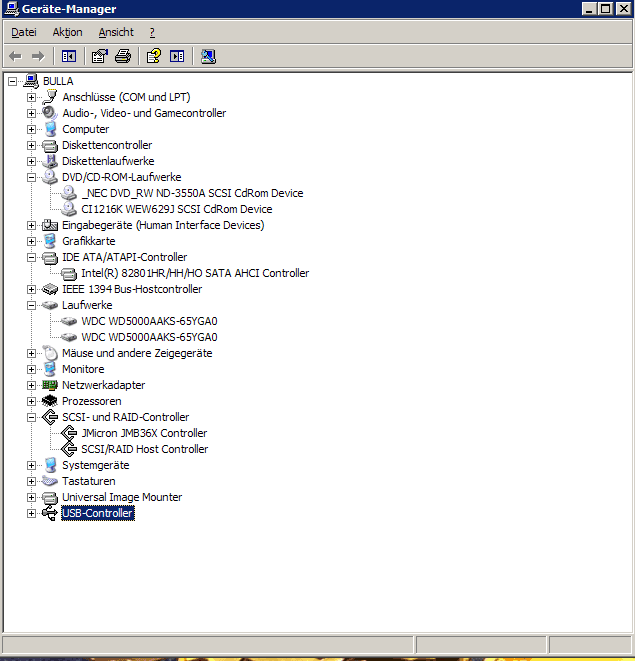Open Properties via the toolbar icon
This screenshot has height=661, width=635.
click(100, 56)
